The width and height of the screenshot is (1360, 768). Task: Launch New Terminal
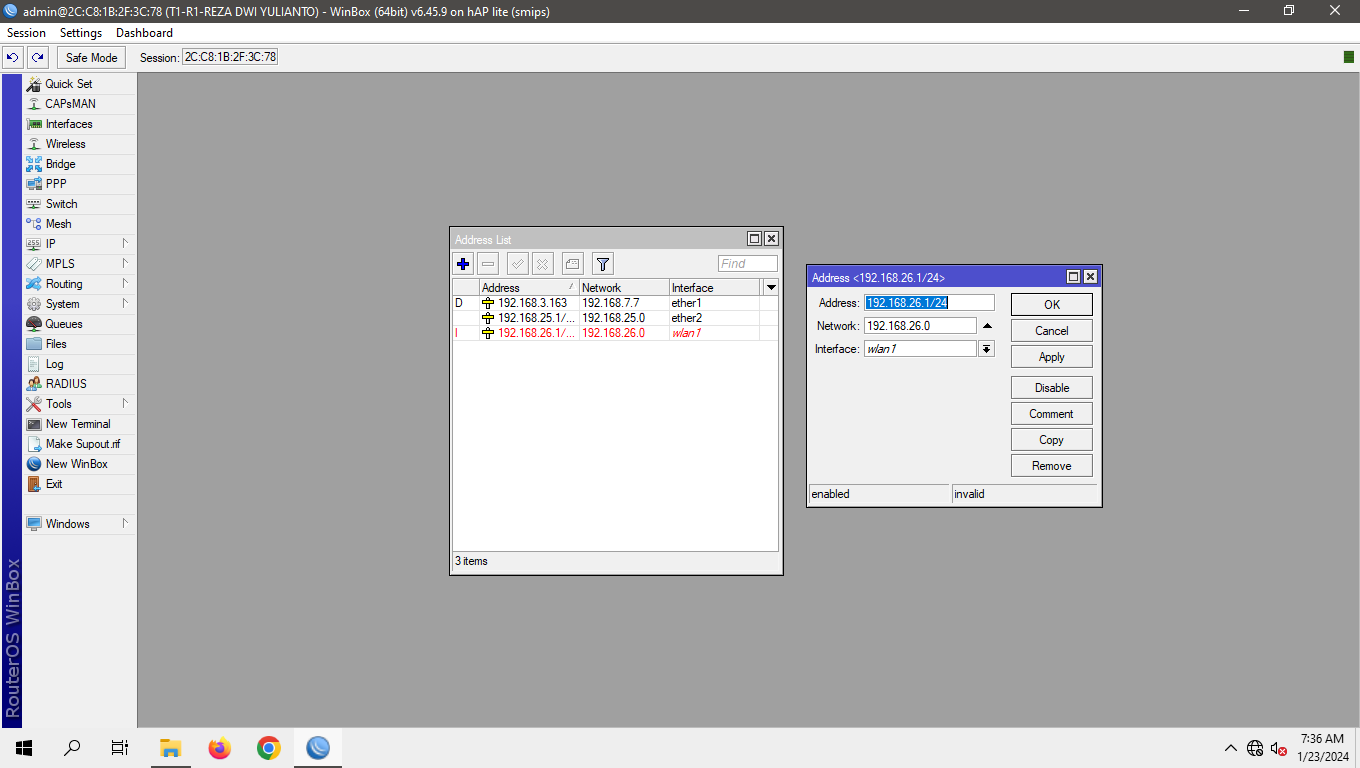(79, 424)
